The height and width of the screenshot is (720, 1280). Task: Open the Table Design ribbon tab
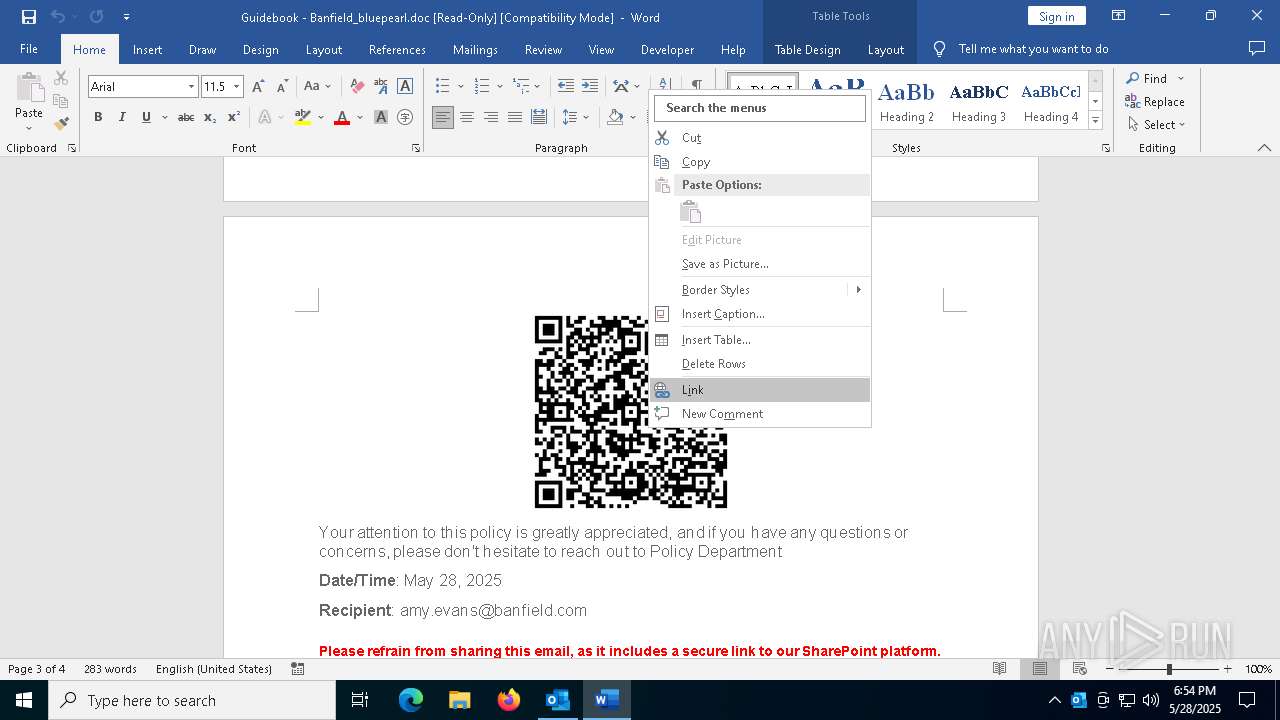tap(807, 49)
